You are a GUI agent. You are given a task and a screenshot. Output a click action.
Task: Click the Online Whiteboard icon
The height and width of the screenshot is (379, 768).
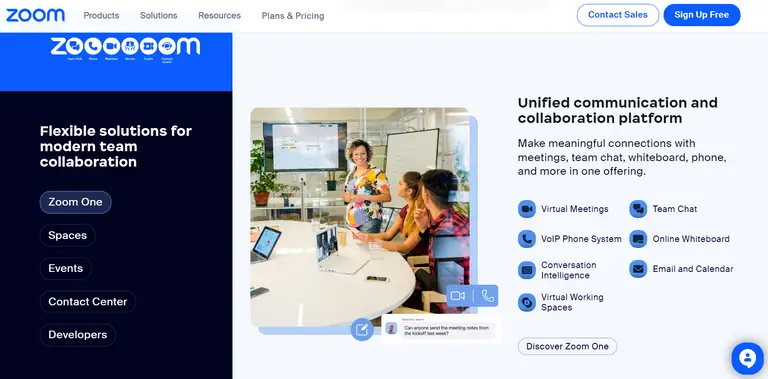click(x=638, y=239)
